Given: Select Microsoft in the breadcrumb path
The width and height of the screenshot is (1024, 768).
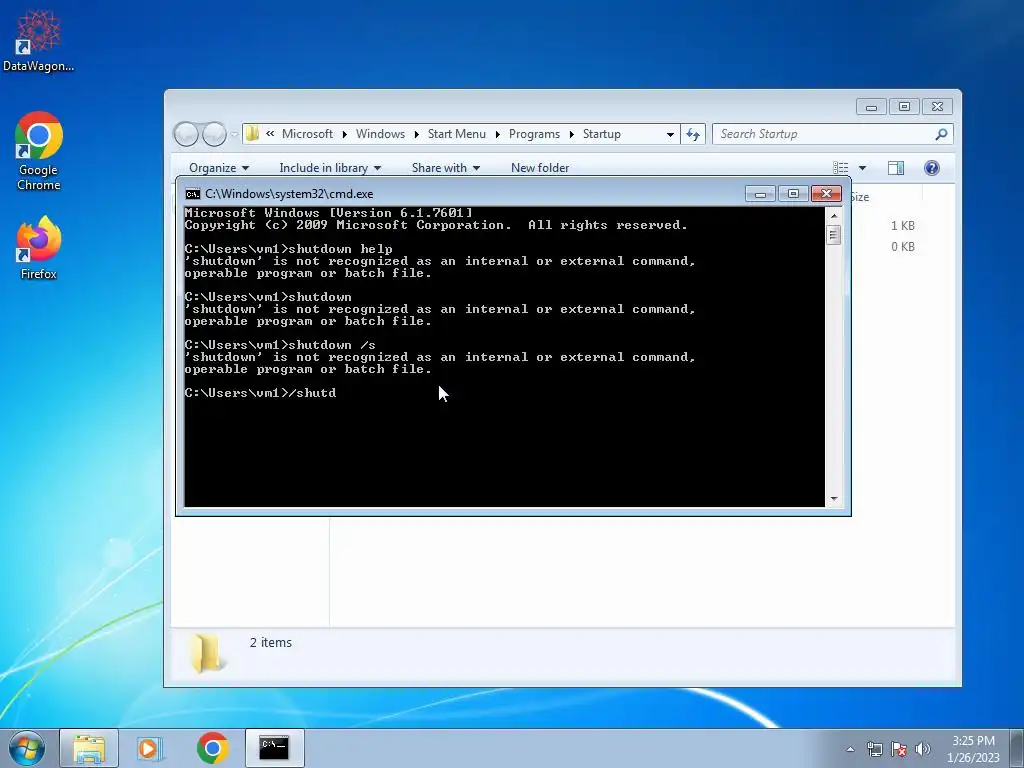Looking at the screenshot, I should point(307,134).
